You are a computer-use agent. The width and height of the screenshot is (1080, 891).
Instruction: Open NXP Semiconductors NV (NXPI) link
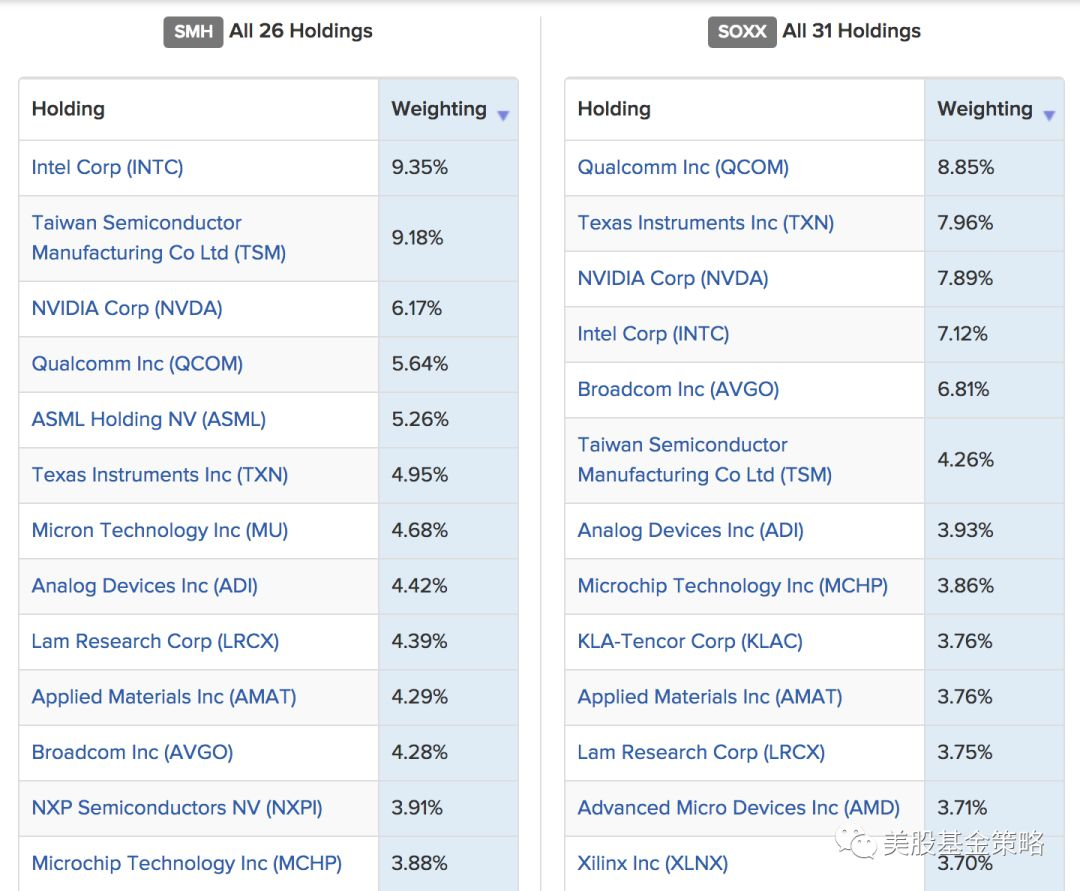[177, 808]
